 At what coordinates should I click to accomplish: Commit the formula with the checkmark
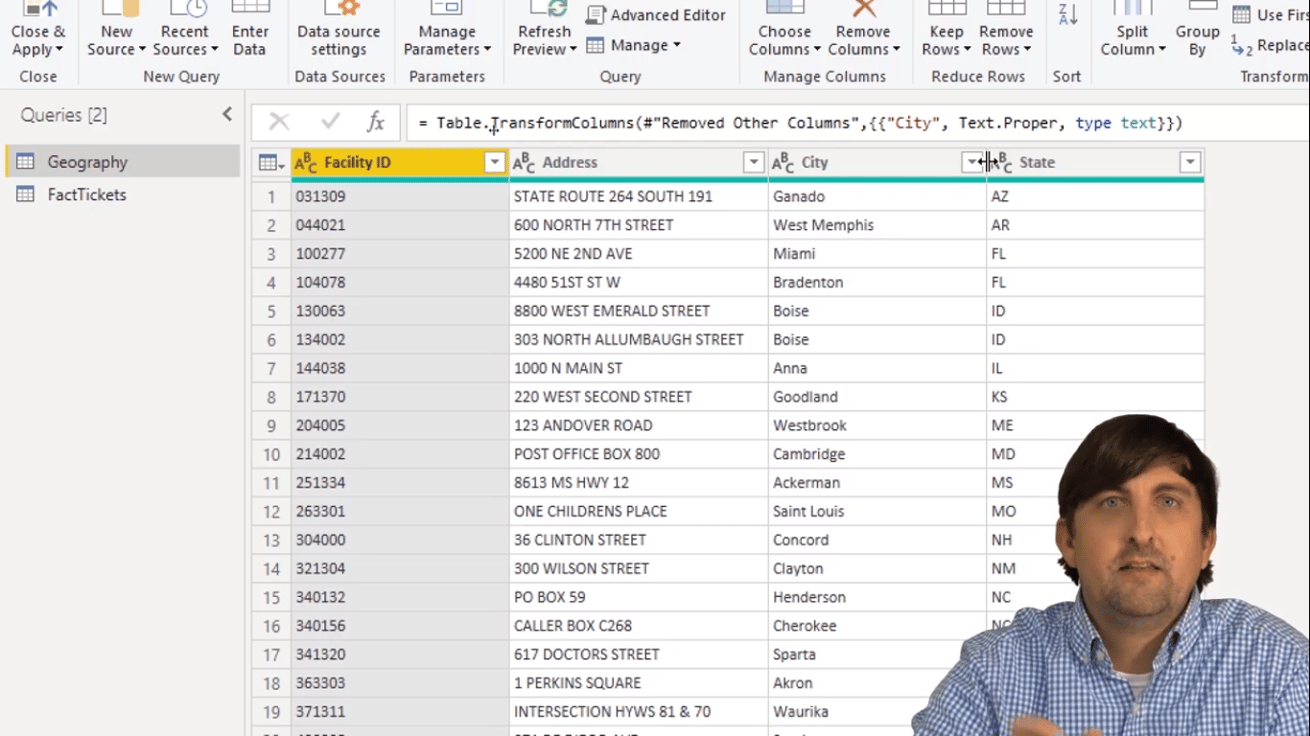[327, 121]
